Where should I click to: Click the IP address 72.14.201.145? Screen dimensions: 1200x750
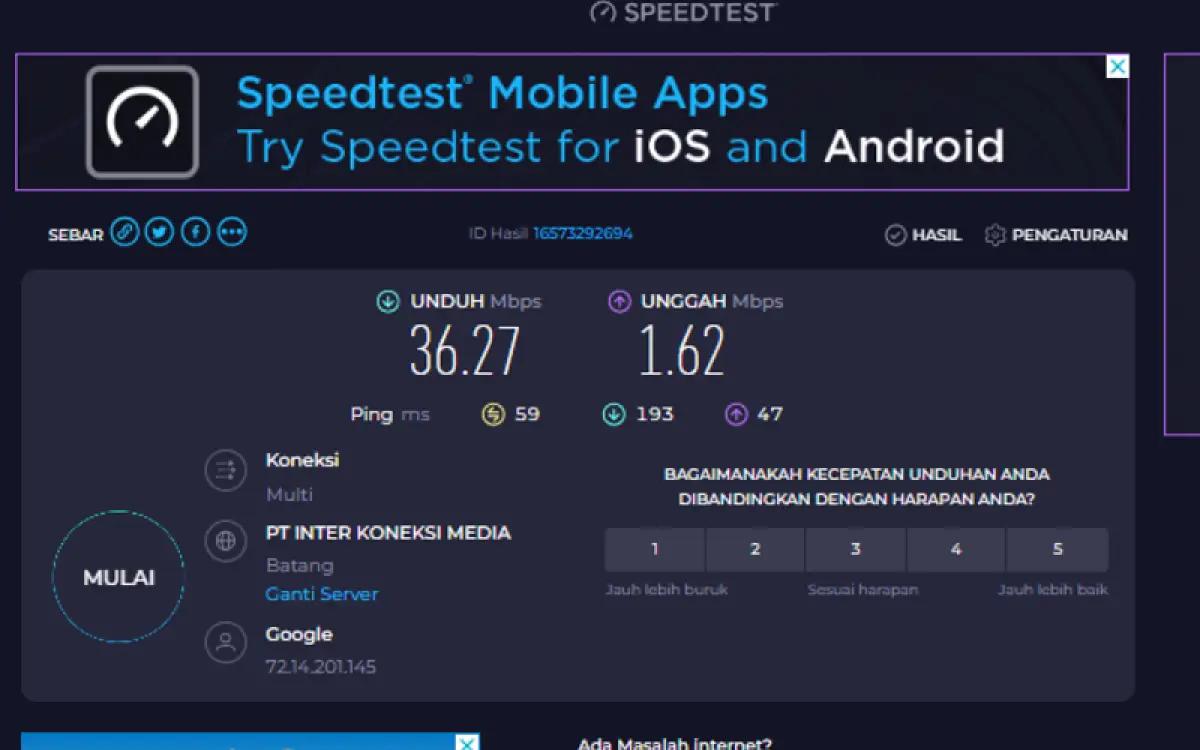pos(321,666)
